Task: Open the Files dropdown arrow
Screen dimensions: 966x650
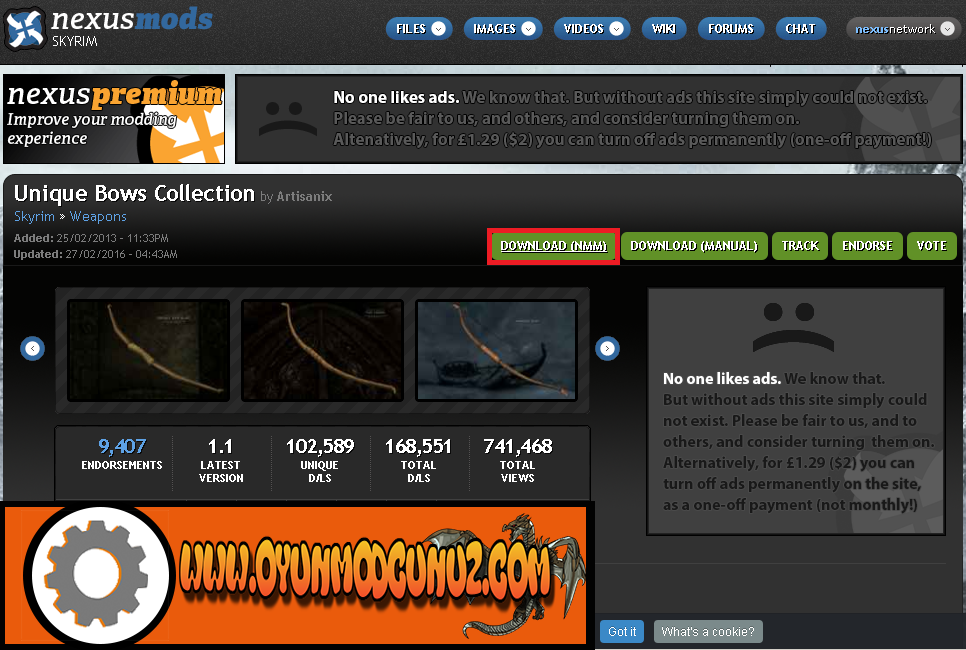Action: pyautogui.click(x=439, y=28)
